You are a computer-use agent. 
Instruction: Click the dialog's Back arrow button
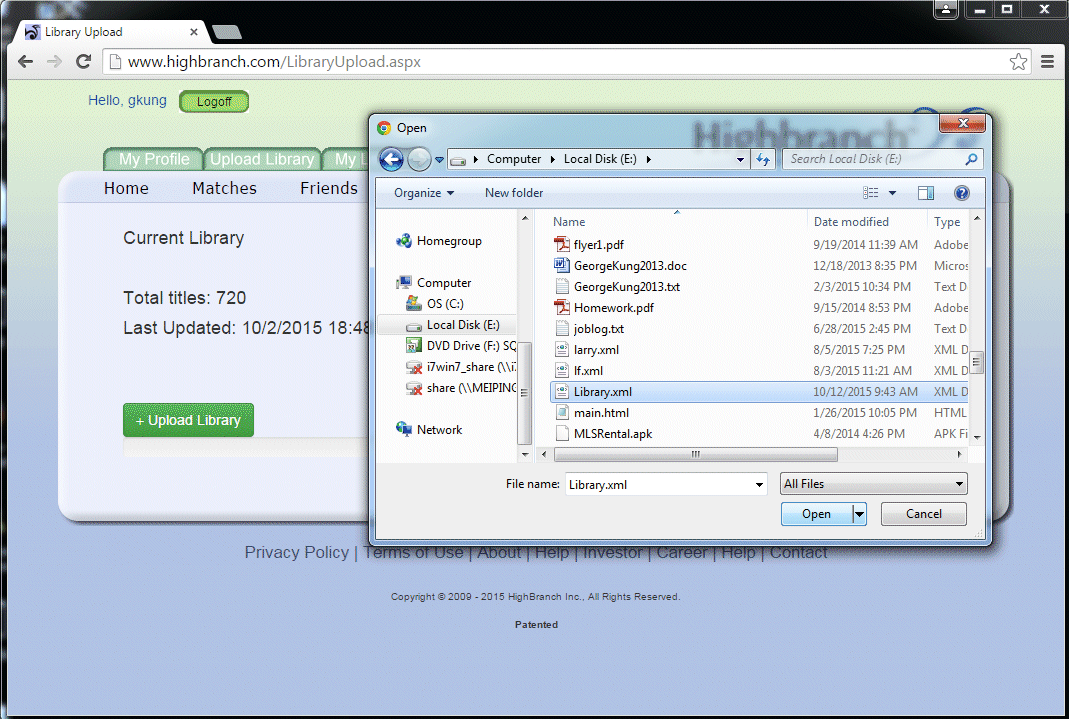pyautogui.click(x=392, y=159)
